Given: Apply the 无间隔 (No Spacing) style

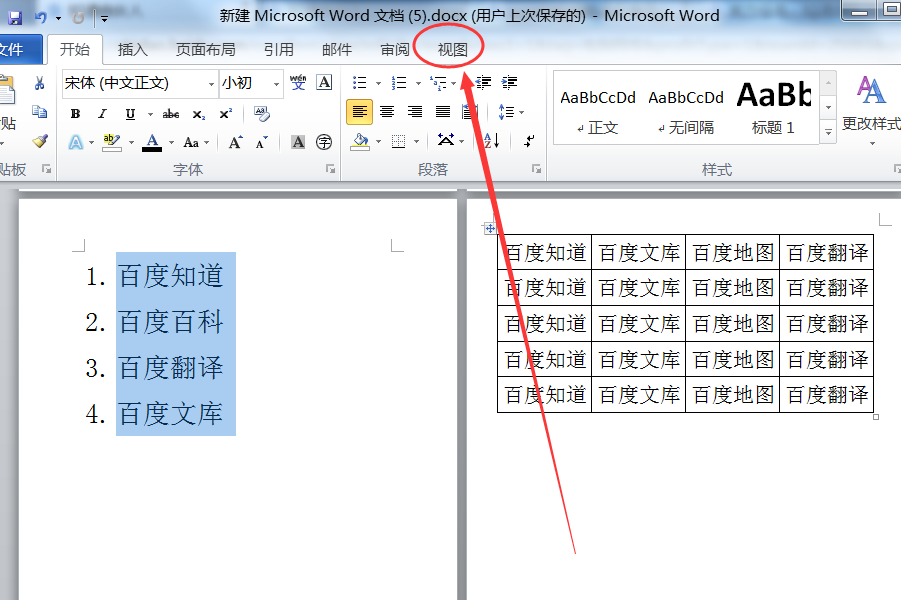Looking at the screenshot, I should (686, 109).
